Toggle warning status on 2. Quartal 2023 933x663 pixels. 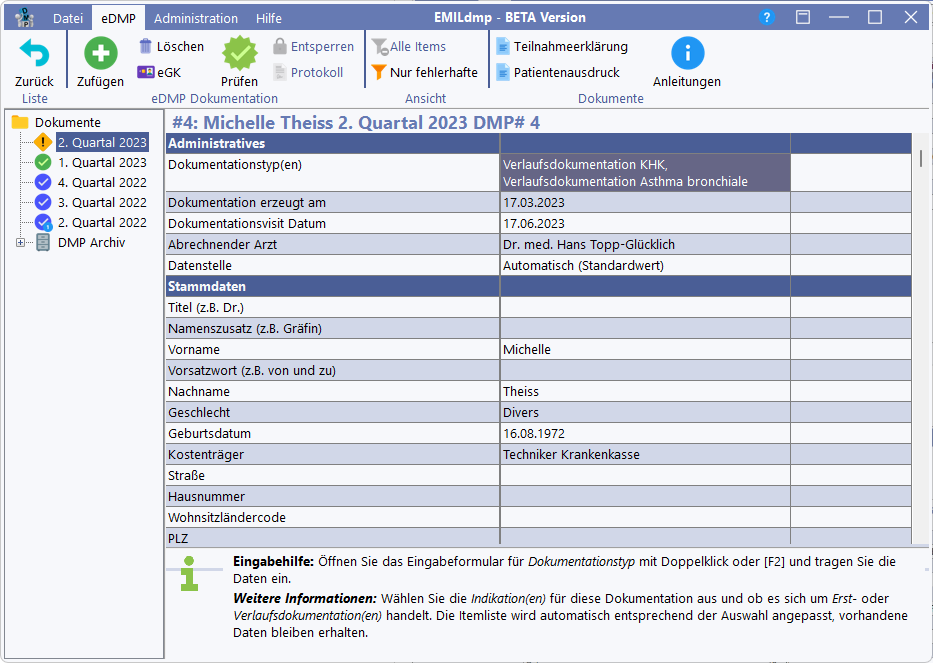pos(41,142)
